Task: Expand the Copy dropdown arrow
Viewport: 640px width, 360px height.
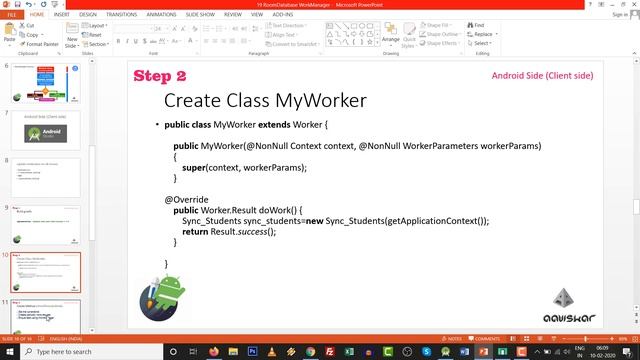Action: (x=42, y=35)
